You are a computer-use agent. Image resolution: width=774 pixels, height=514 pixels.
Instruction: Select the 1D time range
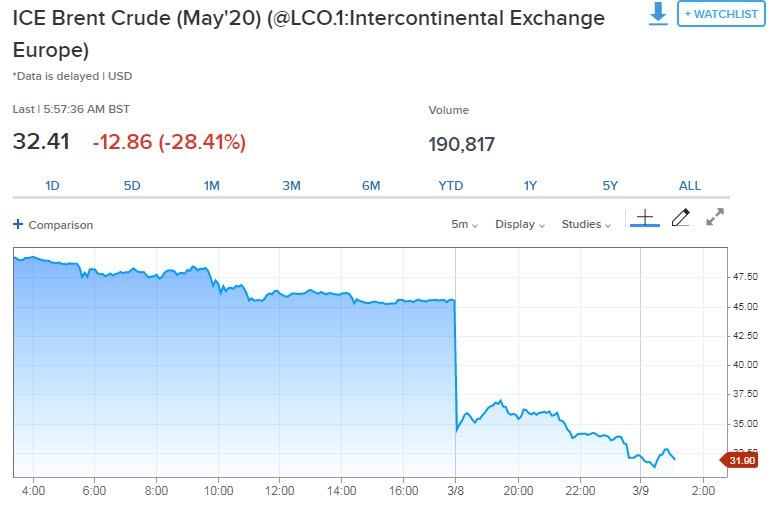coord(53,185)
